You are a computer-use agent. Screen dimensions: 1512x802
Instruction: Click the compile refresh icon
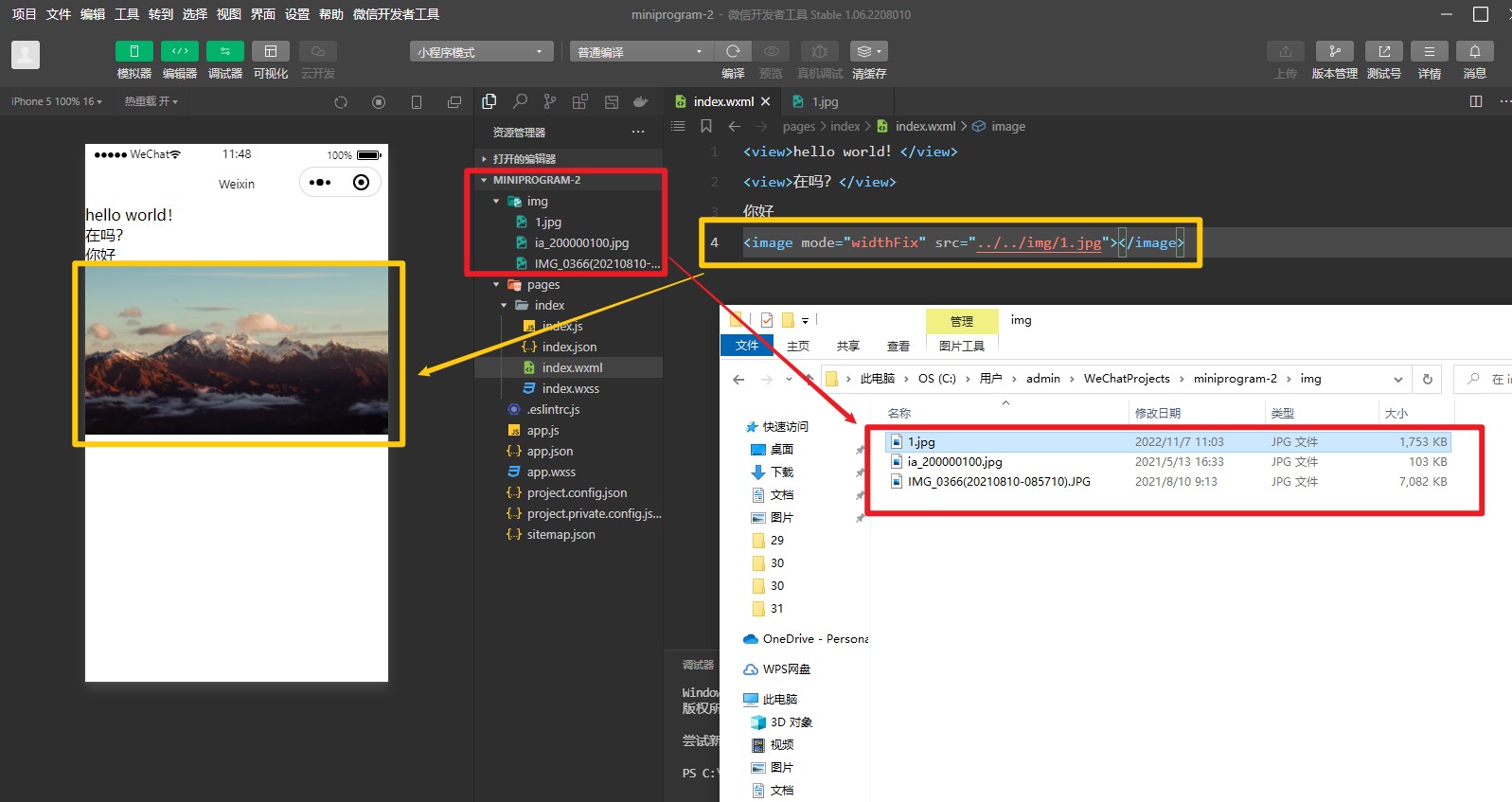pos(733,51)
